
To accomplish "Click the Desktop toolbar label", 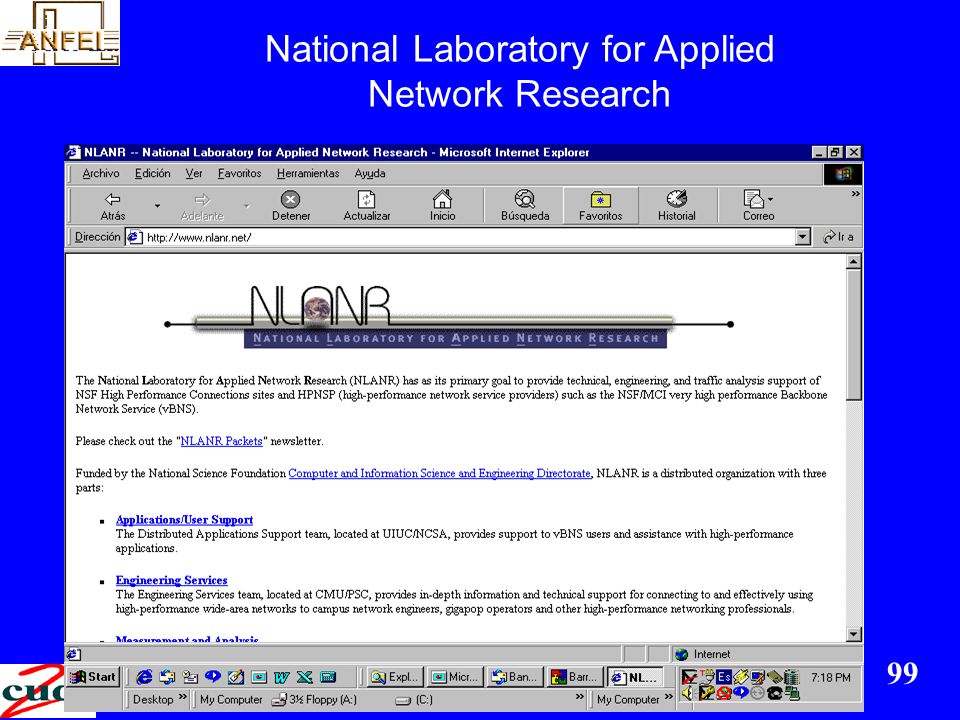I will pyautogui.click(x=153, y=699).
